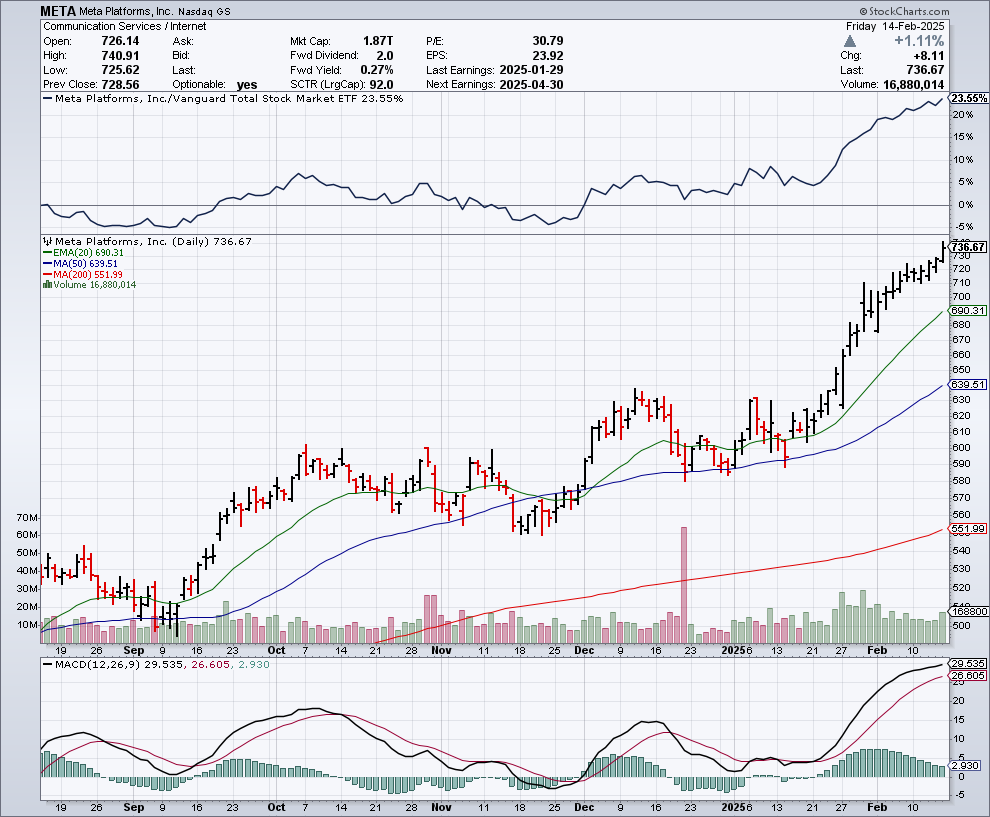
Task: Select the +1.11% percent change figure
Action: (919, 41)
